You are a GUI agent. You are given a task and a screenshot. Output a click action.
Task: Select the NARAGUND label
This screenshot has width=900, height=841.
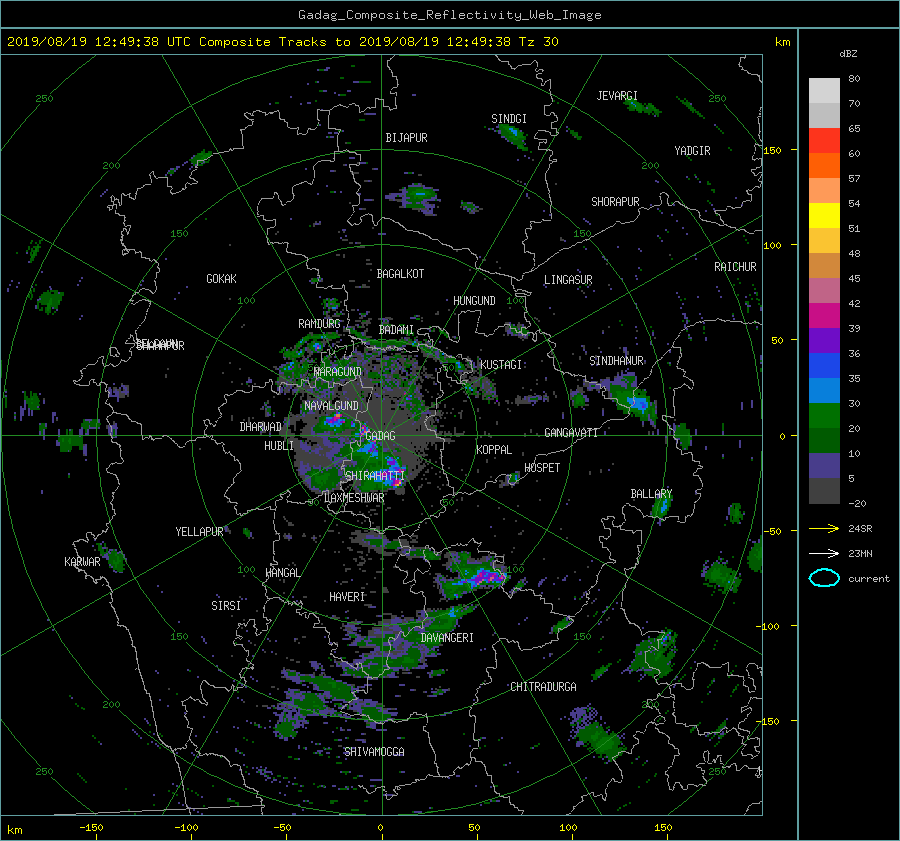coord(338,371)
